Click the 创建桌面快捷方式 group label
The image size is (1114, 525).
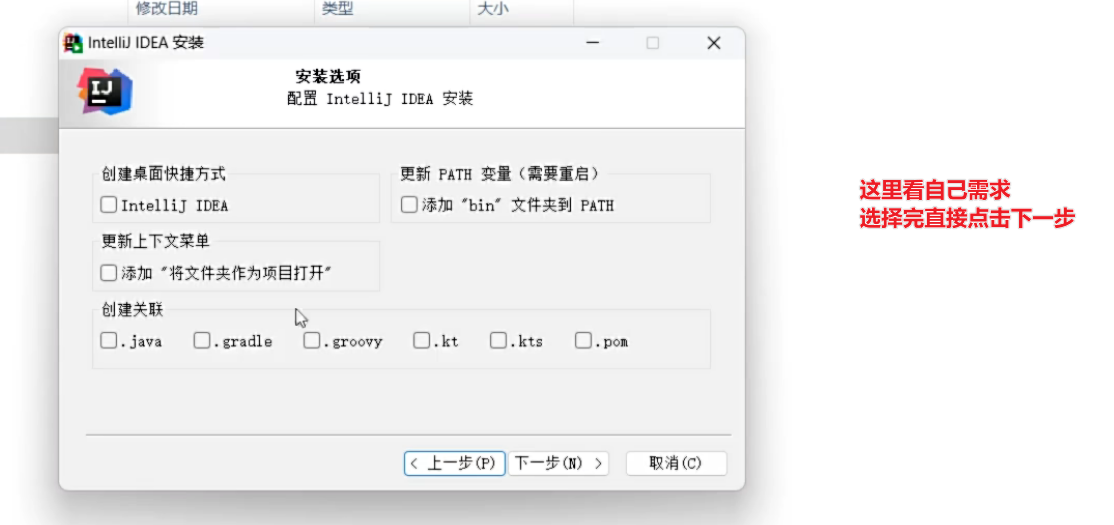click(x=163, y=173)
